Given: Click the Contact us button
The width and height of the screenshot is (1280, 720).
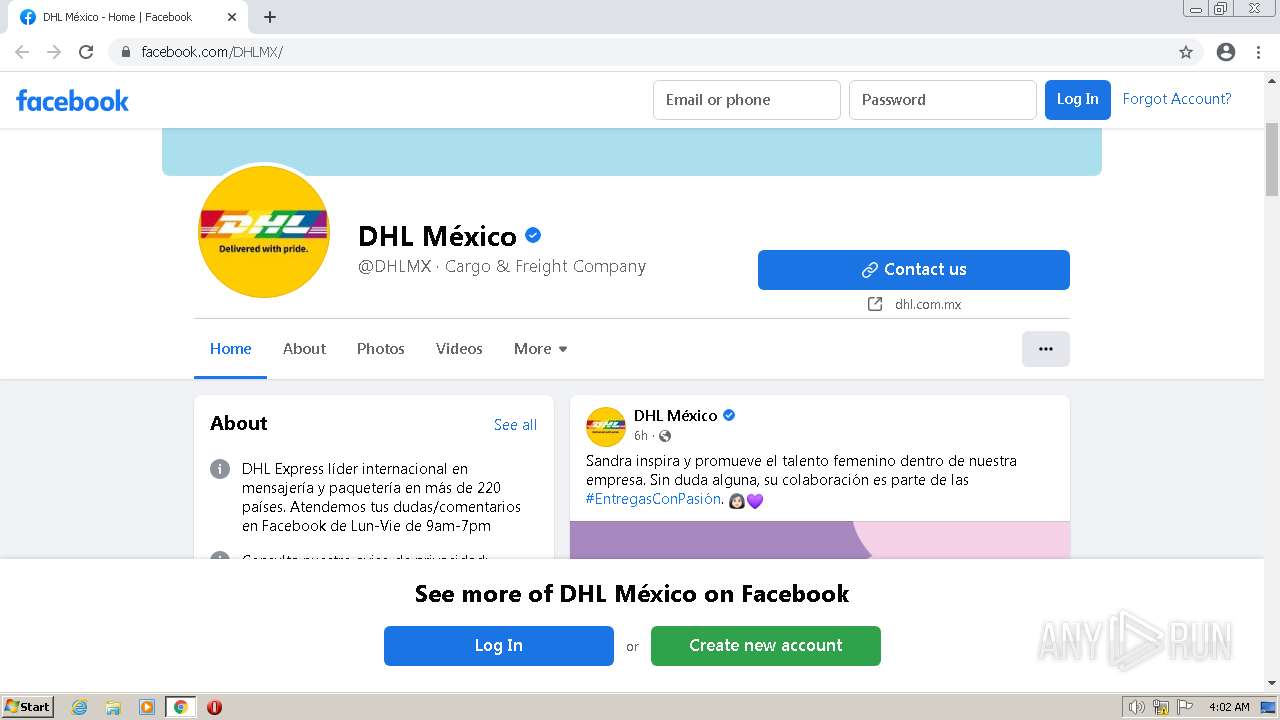Looking at the screenshot, I should coord(914,270).
